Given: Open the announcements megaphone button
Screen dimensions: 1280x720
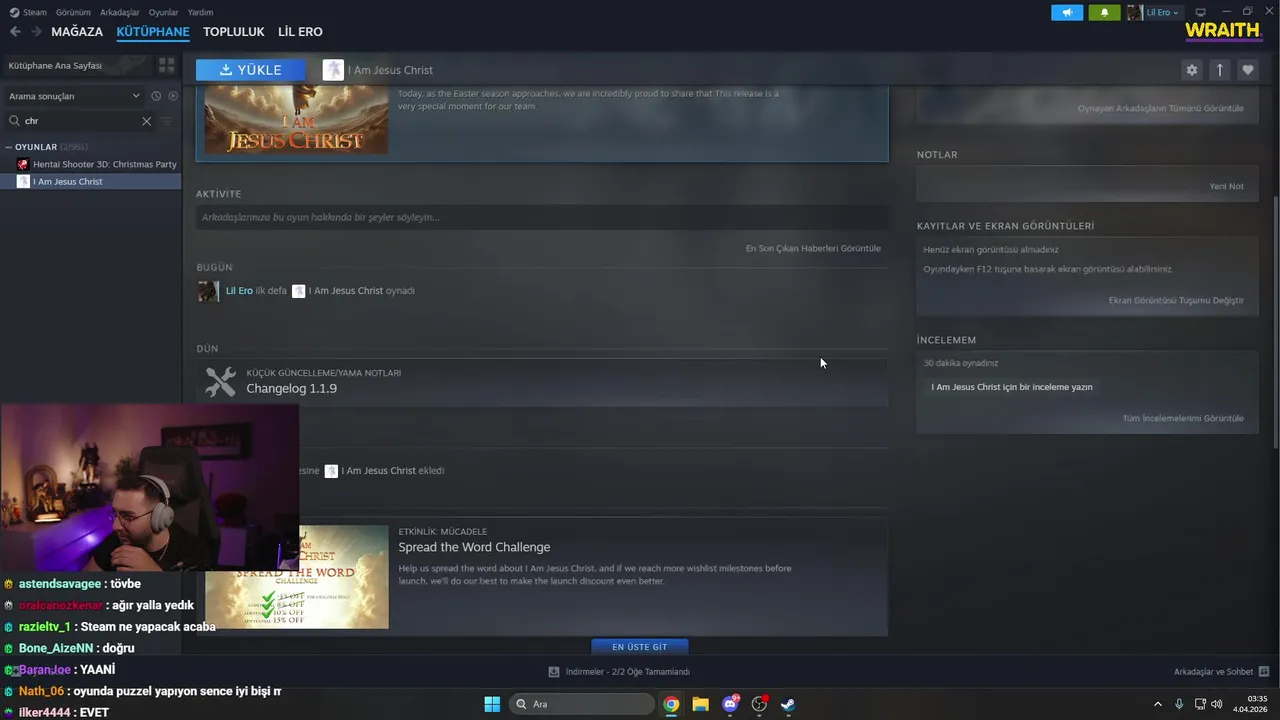Looking at the screenshot, I should point(1067,12).
